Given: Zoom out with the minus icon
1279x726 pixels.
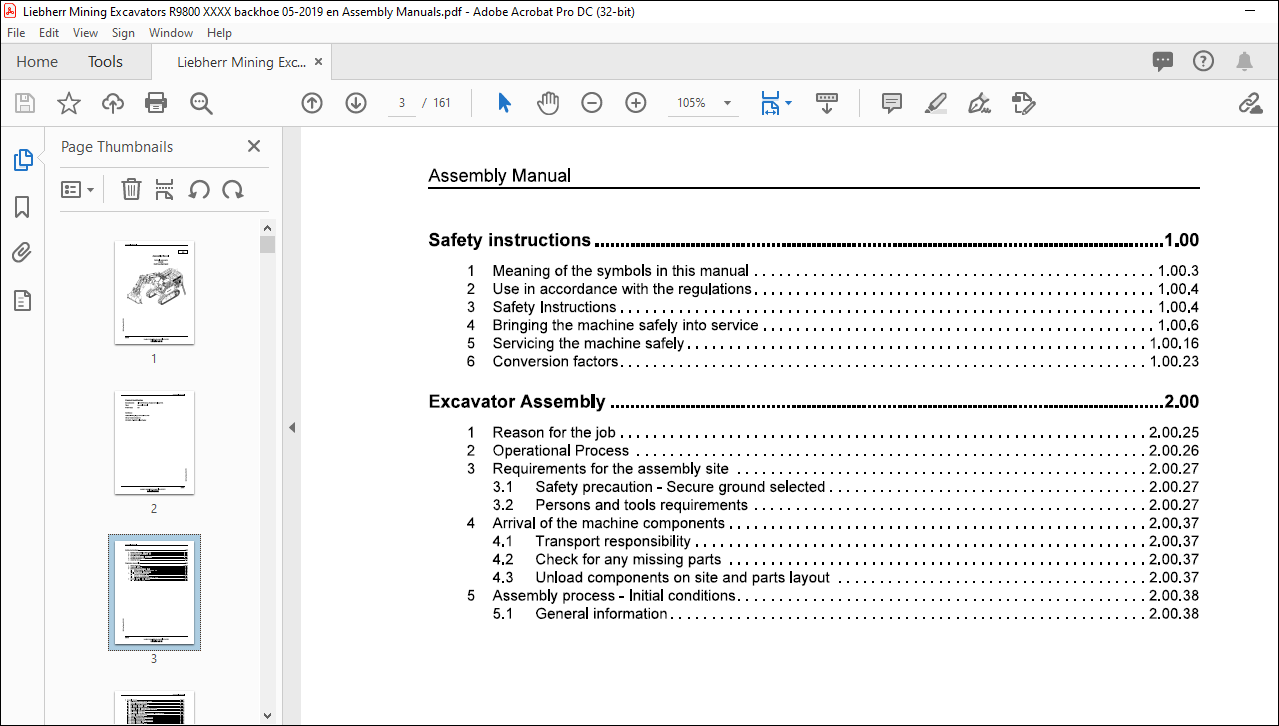Looking at the screenshot, I should click(x=592, y=103).
